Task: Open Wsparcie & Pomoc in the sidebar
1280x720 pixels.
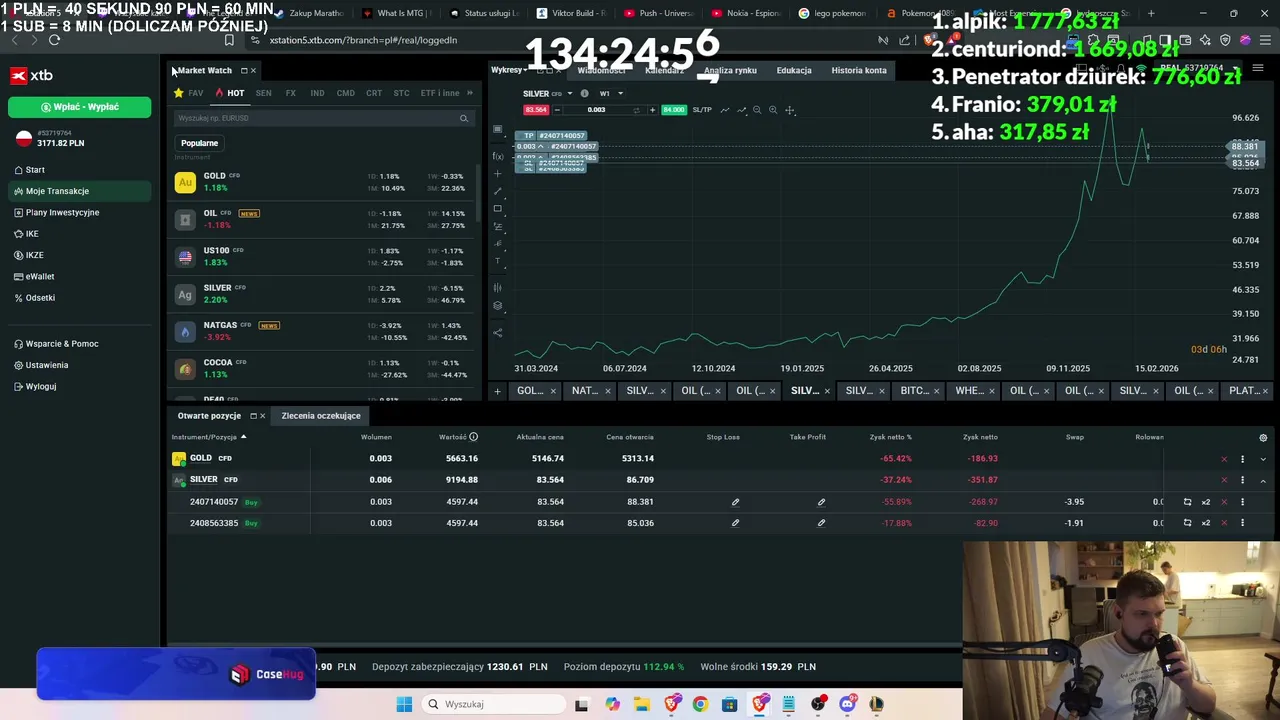Action: (56, 344)
